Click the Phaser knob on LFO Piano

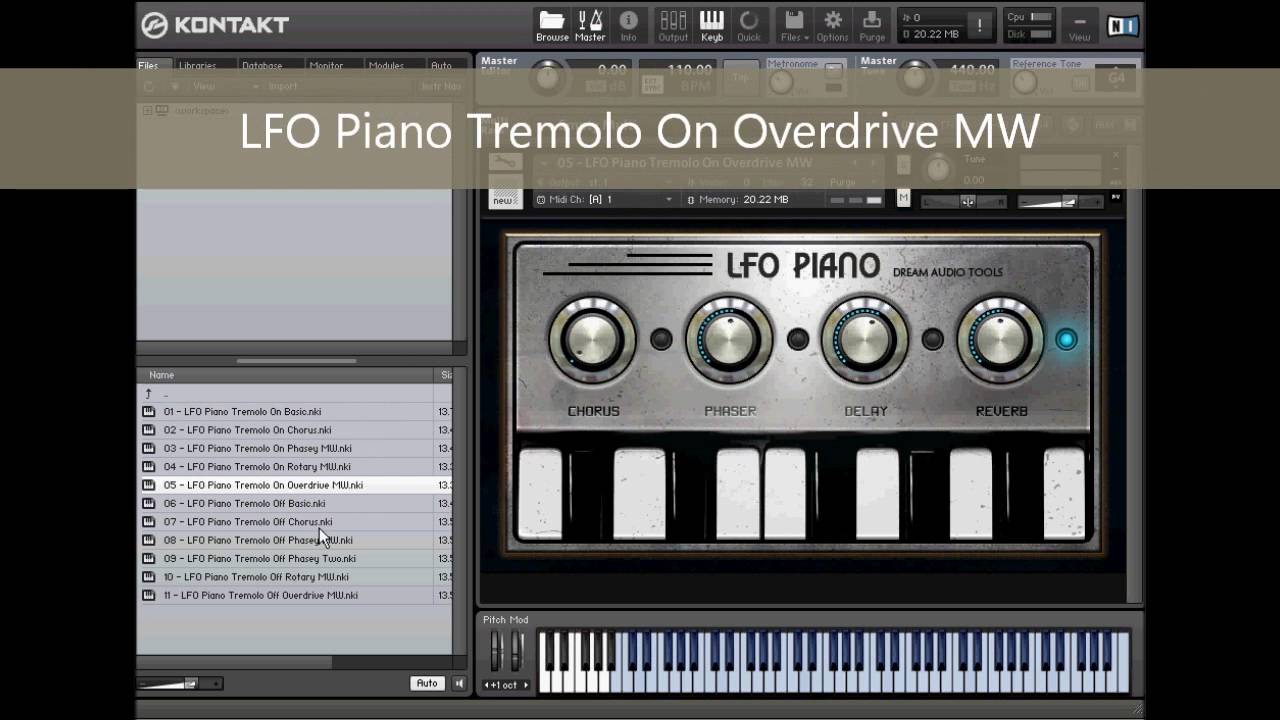coord(729,340)
